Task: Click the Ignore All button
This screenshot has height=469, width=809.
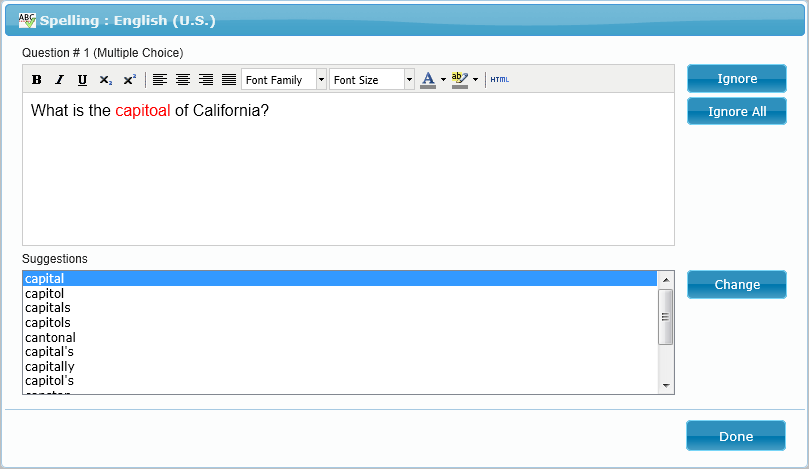Action: click(737, 111)
